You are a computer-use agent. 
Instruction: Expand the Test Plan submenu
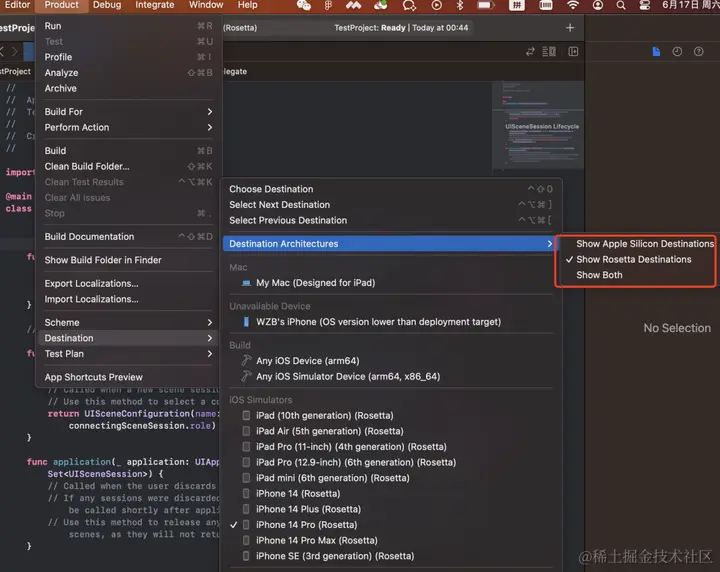129,354
